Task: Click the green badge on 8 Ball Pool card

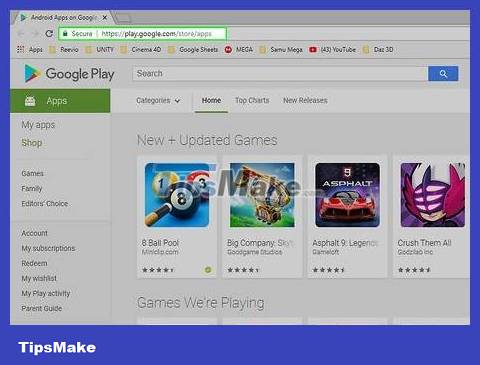Action: point(208,270)
